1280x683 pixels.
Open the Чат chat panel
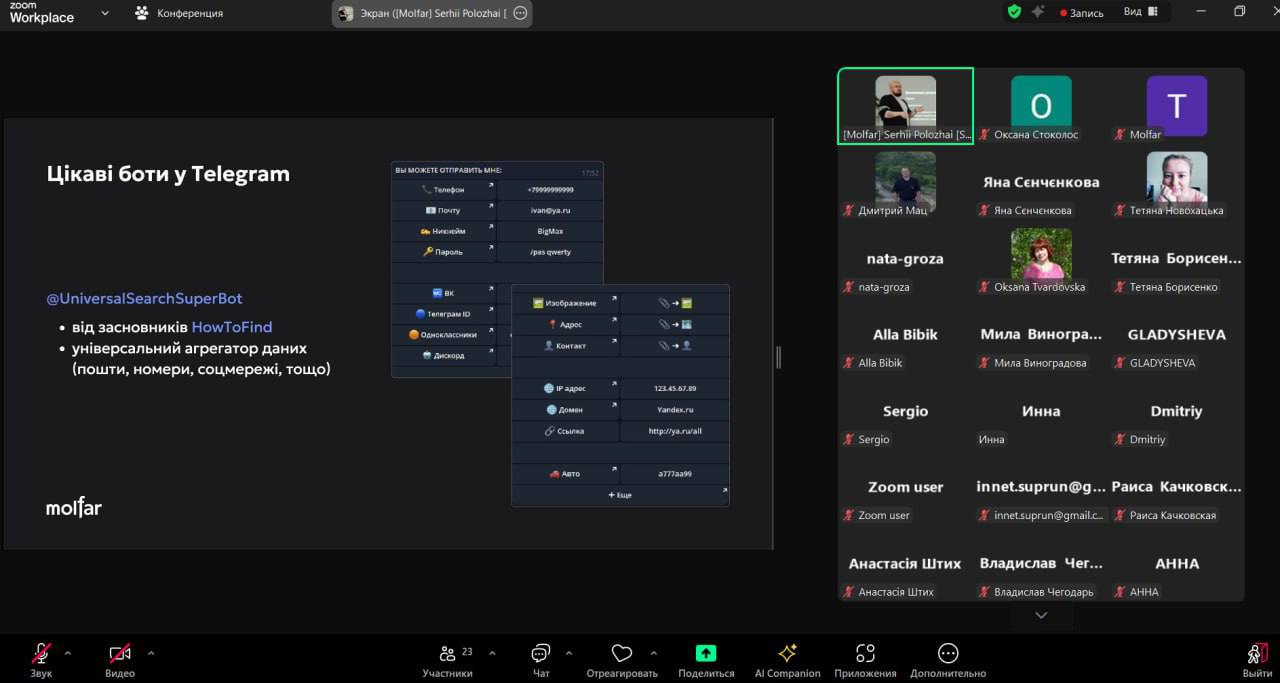pos(541,659)
